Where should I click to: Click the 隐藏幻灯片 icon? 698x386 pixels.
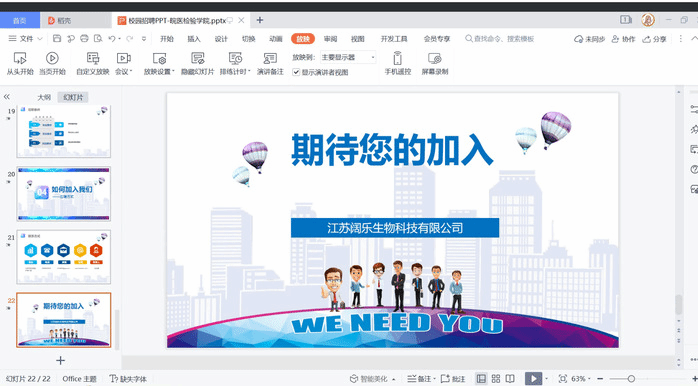point(197,58)
